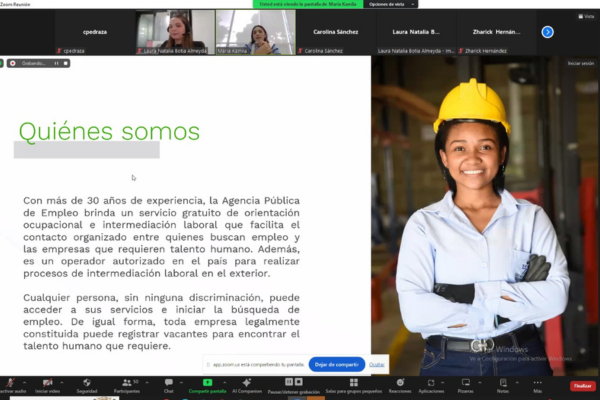The height and width of the screenshot is (400, 600).
Task: Click Iniciar sesión on shared screen
Action: [581, 63]
